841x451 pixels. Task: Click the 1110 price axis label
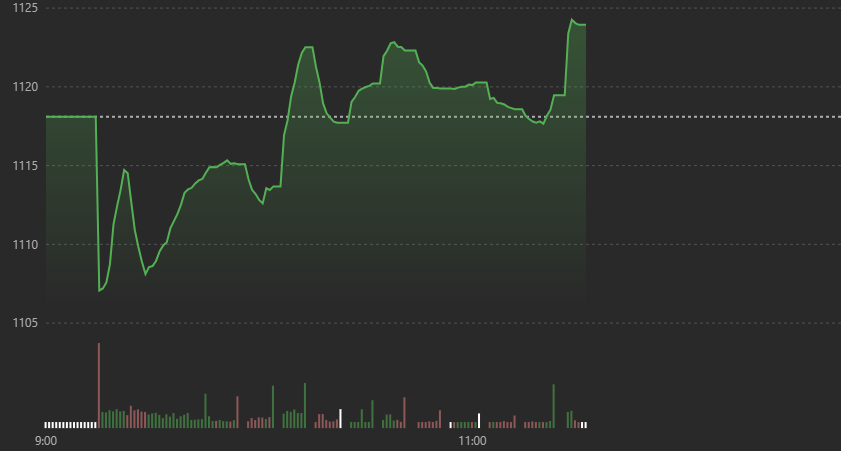25,244
